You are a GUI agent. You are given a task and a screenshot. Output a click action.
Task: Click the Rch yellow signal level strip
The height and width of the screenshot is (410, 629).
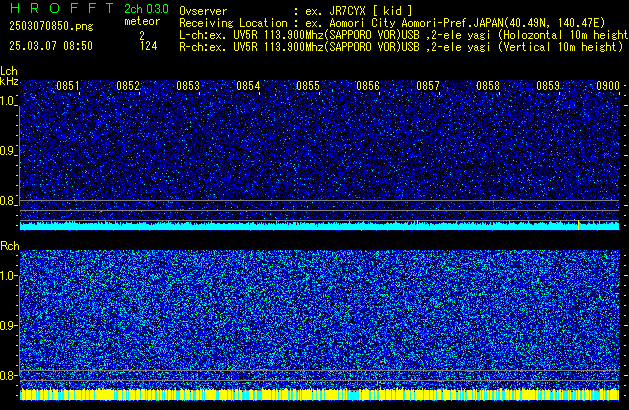[x=320, y=394]
